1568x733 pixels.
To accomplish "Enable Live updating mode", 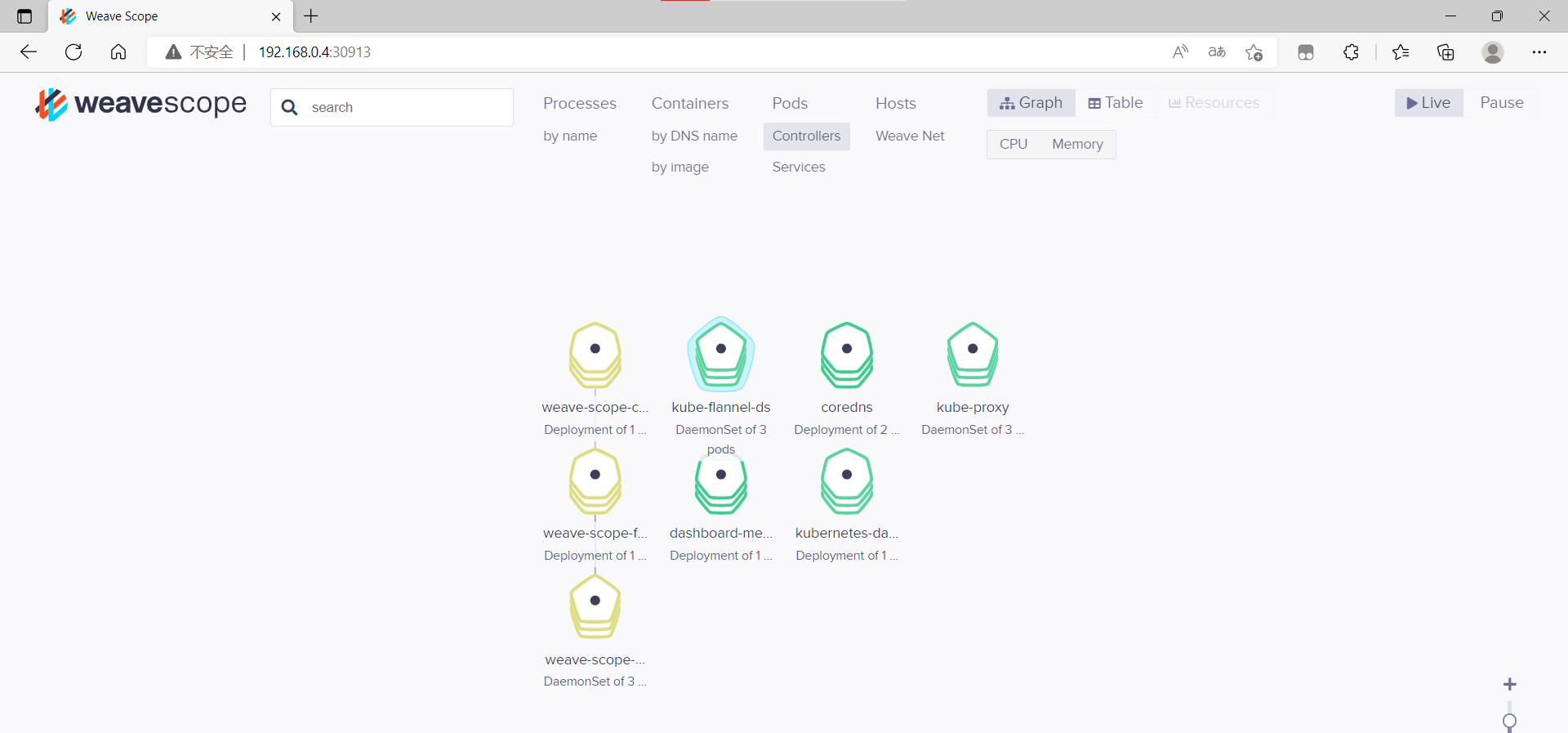I will pyautogui.click(x=1428, y=103).
